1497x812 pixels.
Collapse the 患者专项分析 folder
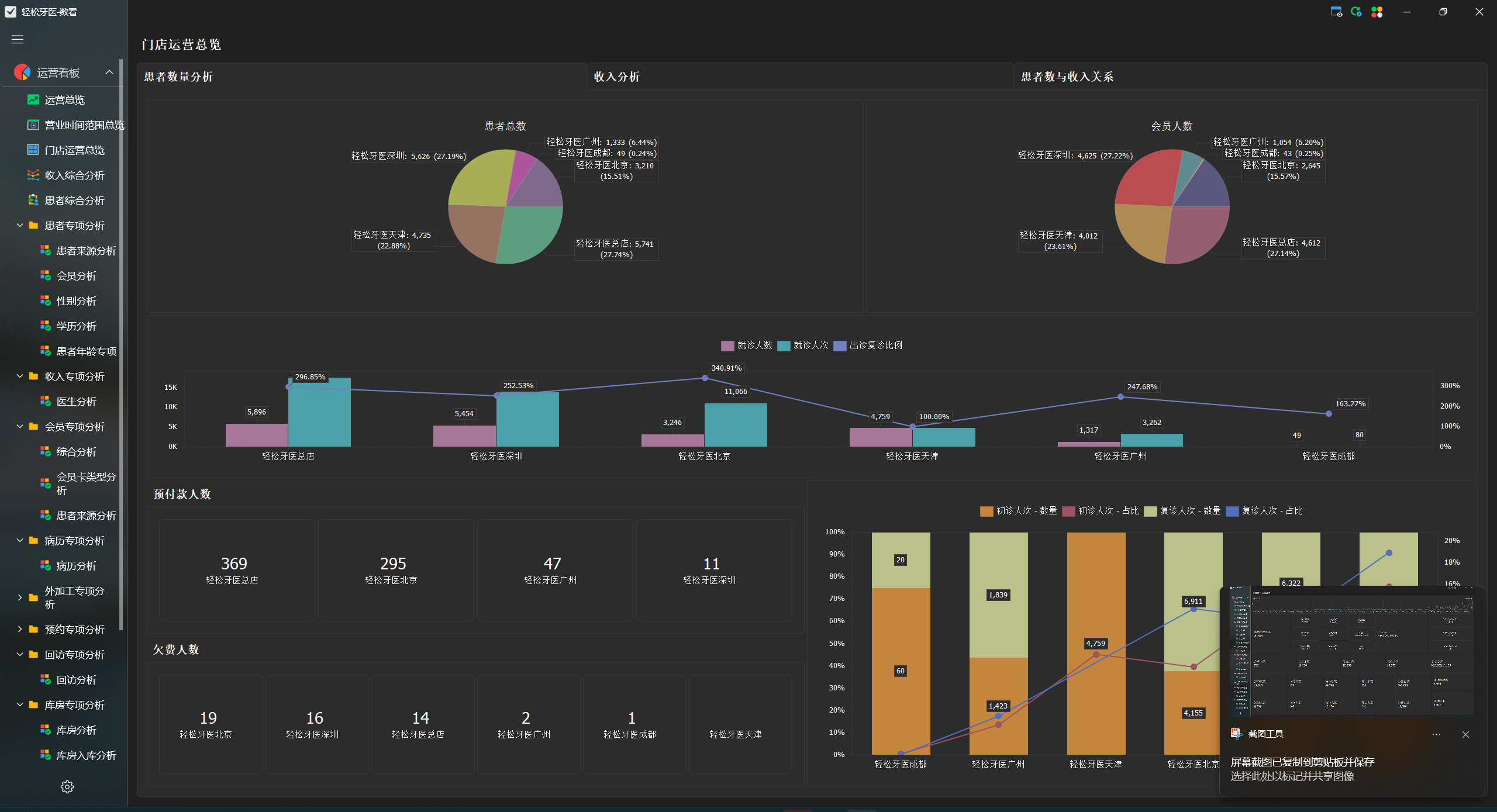pyautogui.click(x=20, y=226)
